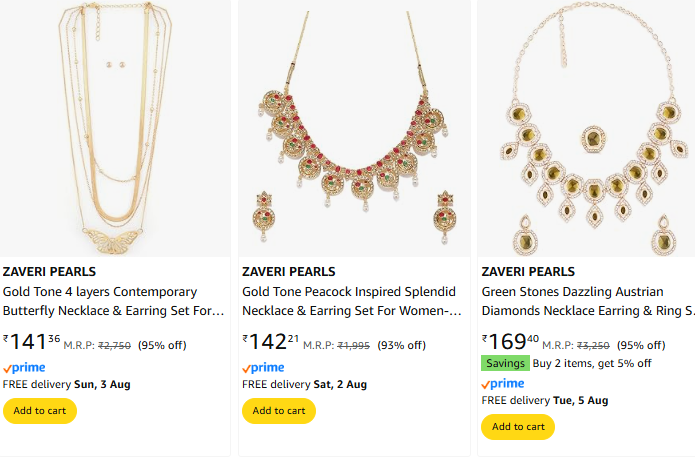Click the struck-through M.R.P. ₹3,250
Viewport: 695px width, 460px height.
pos(592,346)
